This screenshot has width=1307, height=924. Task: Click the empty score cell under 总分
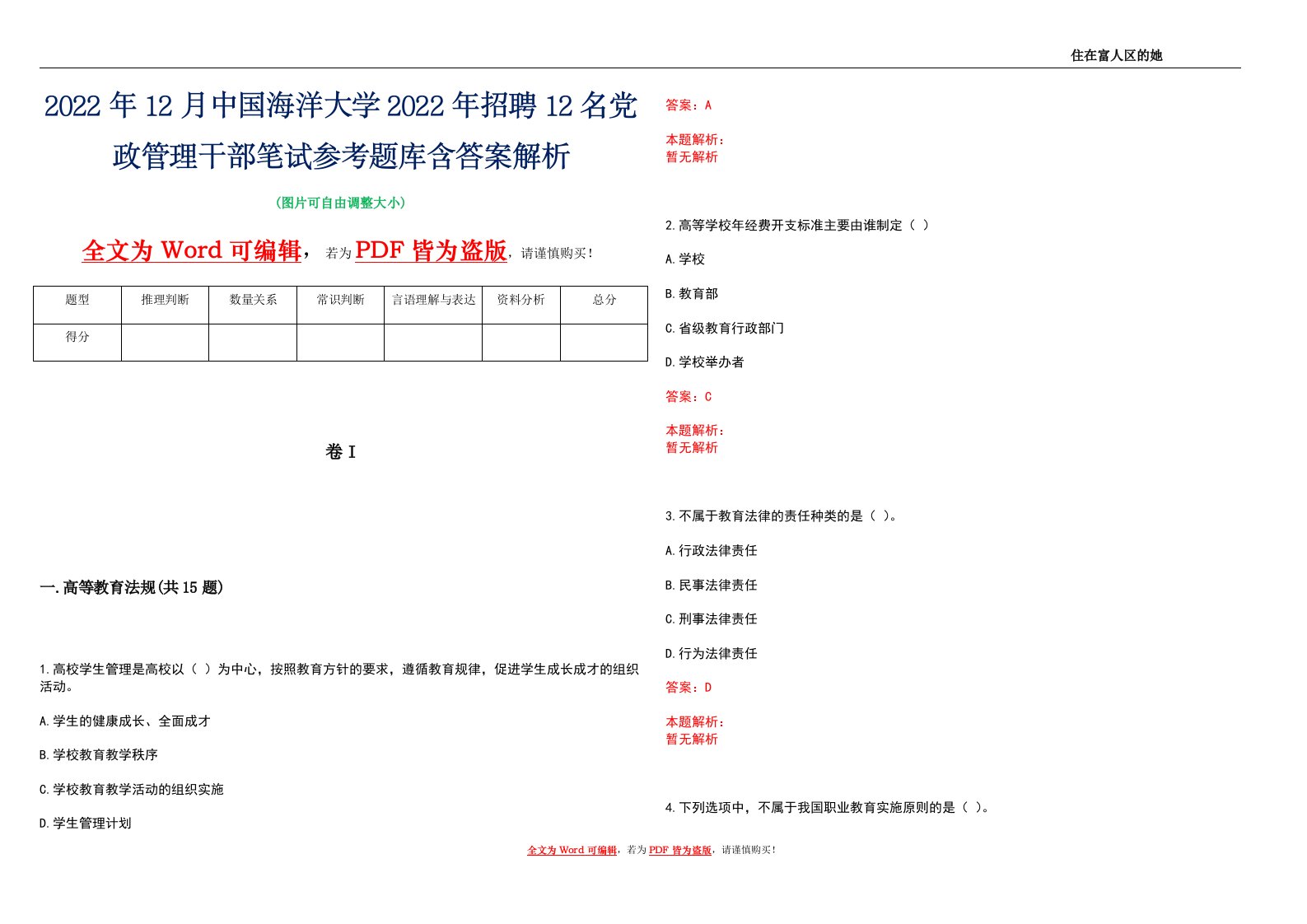pyautogui.click(x=604, y=343)
